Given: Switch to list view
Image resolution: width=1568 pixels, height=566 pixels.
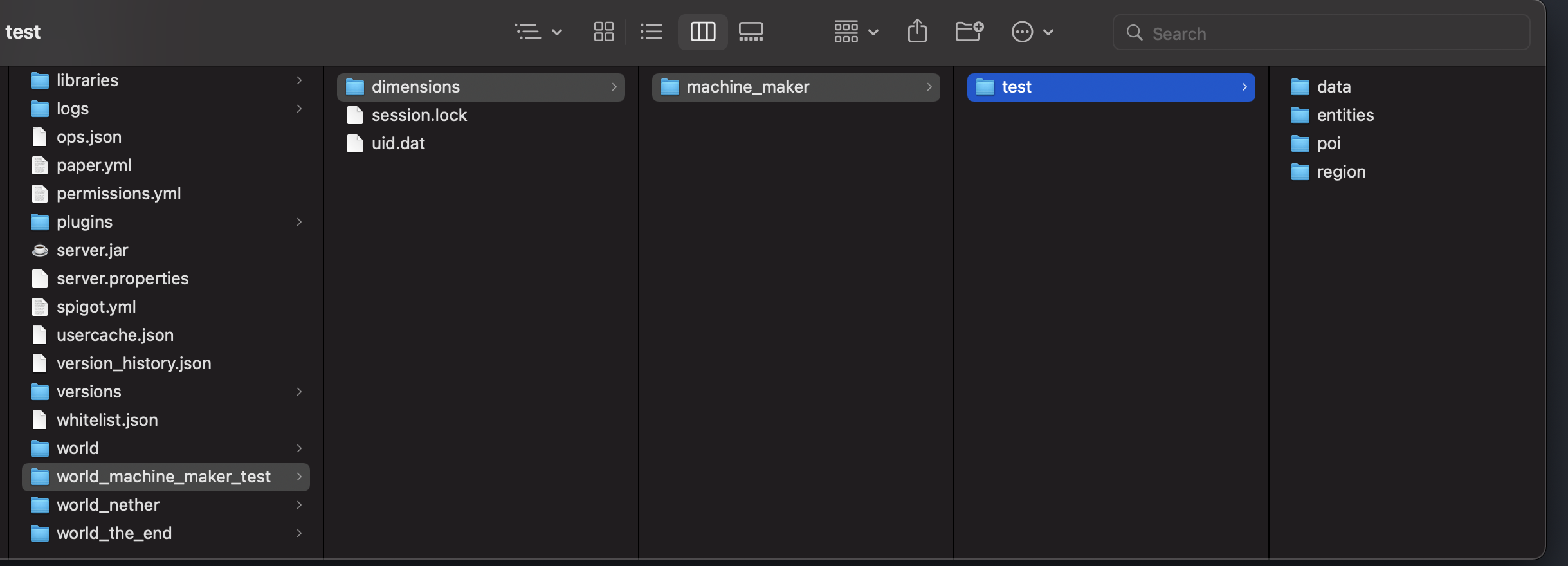Looking at the screenshot, I should (x=651, y=32).
